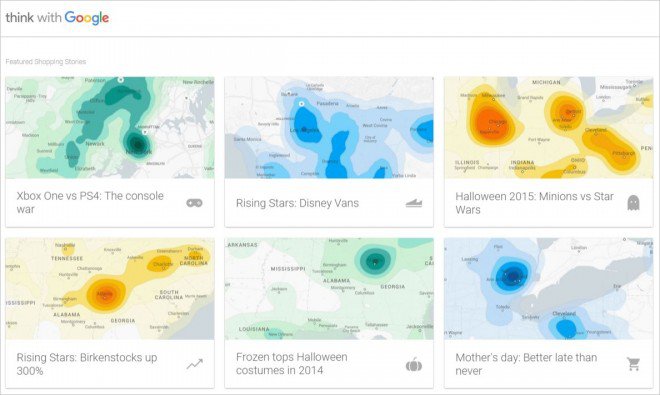Open Rising Stars: Birkenstocks up 300% title

tap(87, 364)
